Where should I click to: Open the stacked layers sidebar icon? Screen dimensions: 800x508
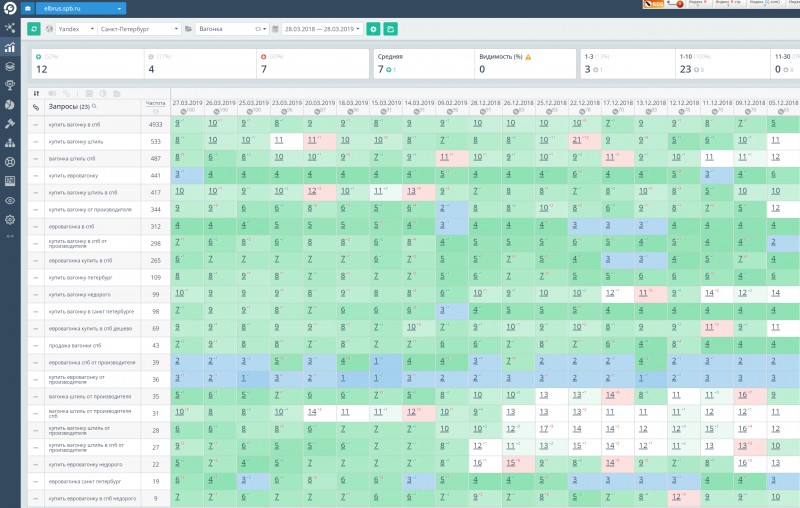click(x=10, y=66)
